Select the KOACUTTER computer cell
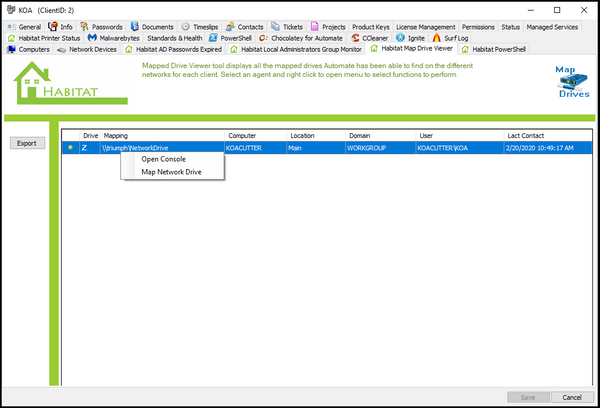 click(256, 148)
